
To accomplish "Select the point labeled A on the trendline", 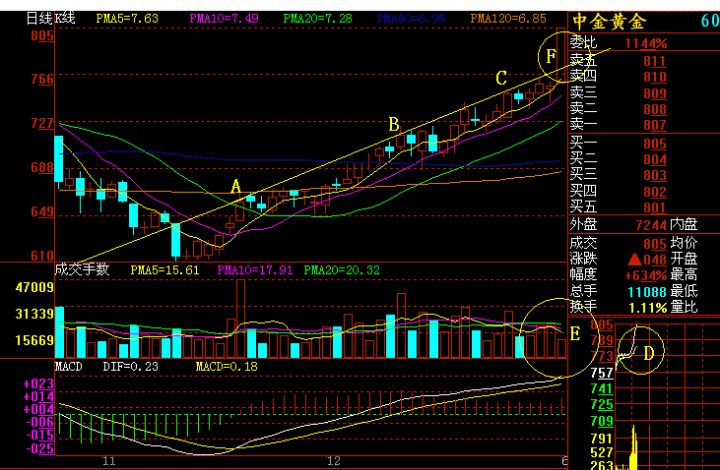I will tap(236, 186).
